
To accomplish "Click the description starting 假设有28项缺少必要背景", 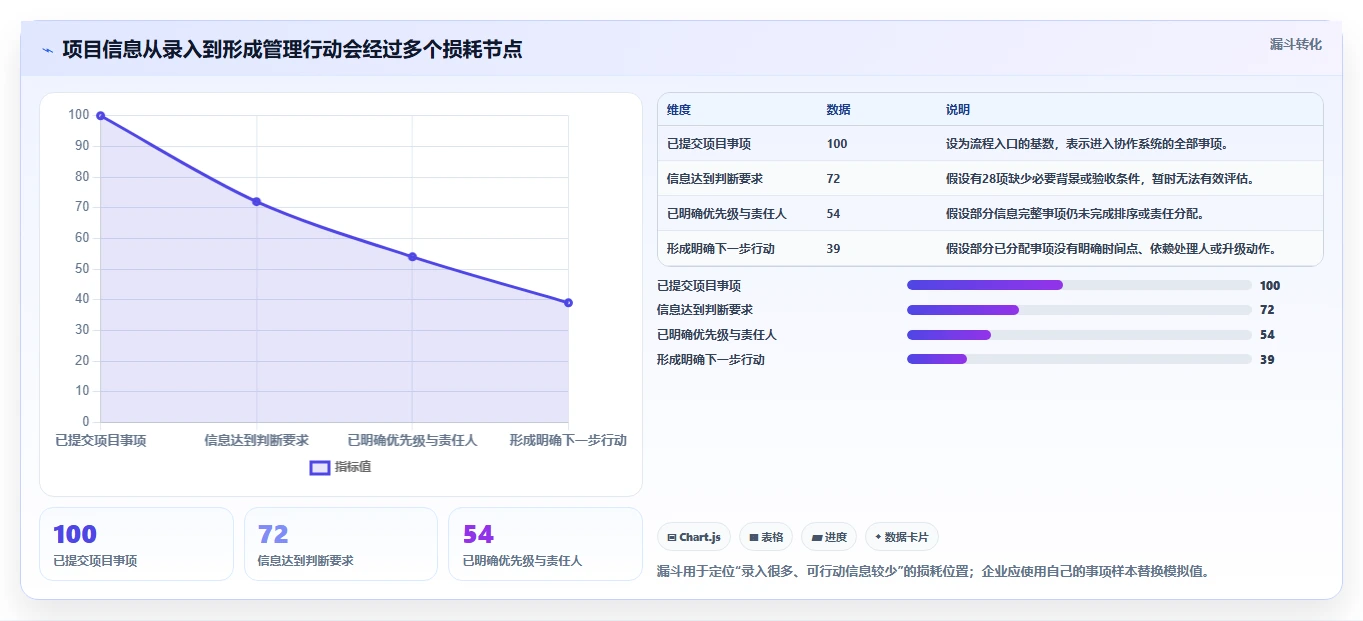I will (x=1100, y=179).
